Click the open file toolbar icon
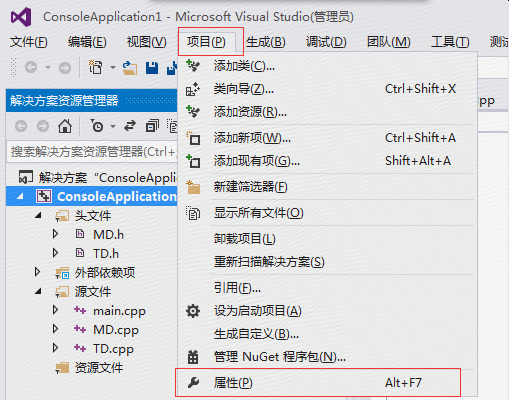 click(x=130, y=68)
